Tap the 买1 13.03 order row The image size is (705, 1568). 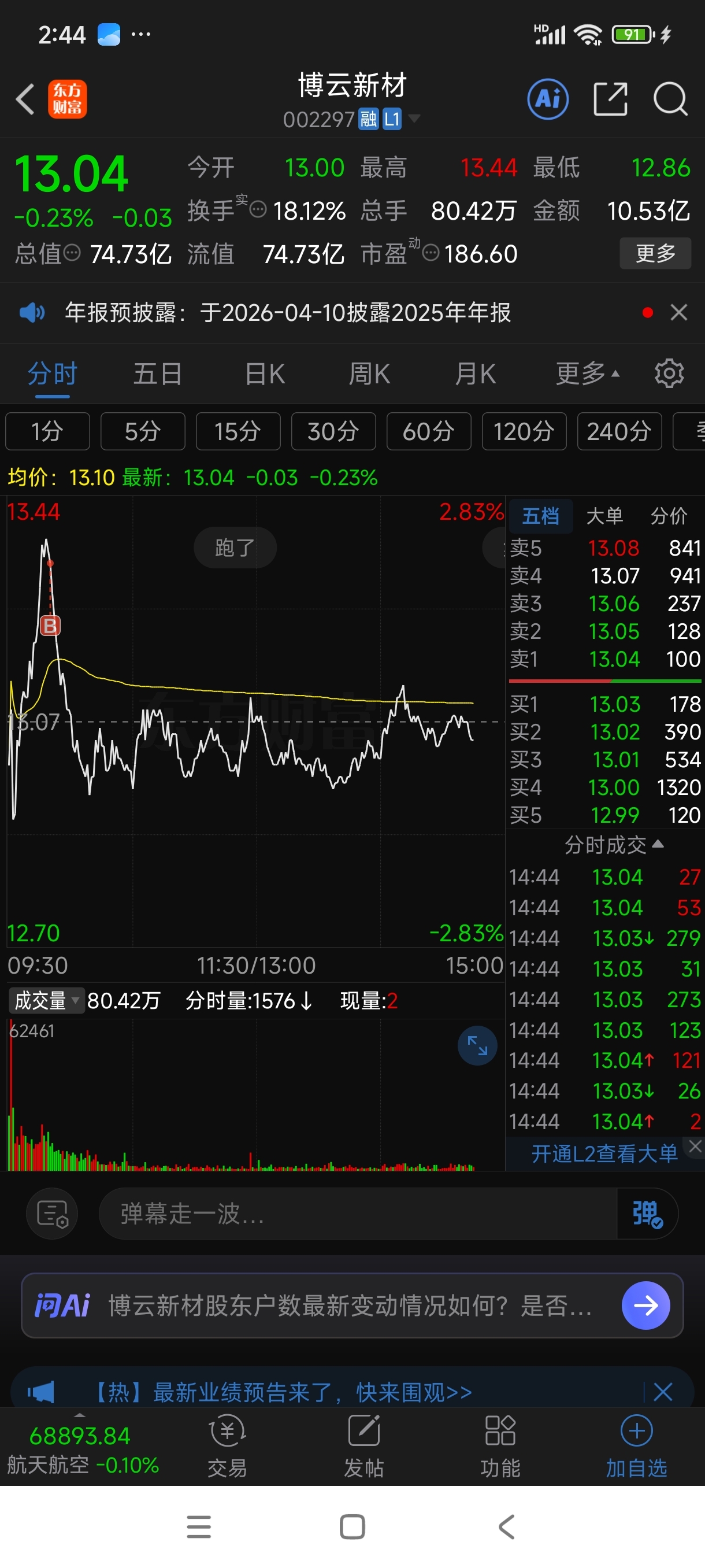[x=605, y=704]
